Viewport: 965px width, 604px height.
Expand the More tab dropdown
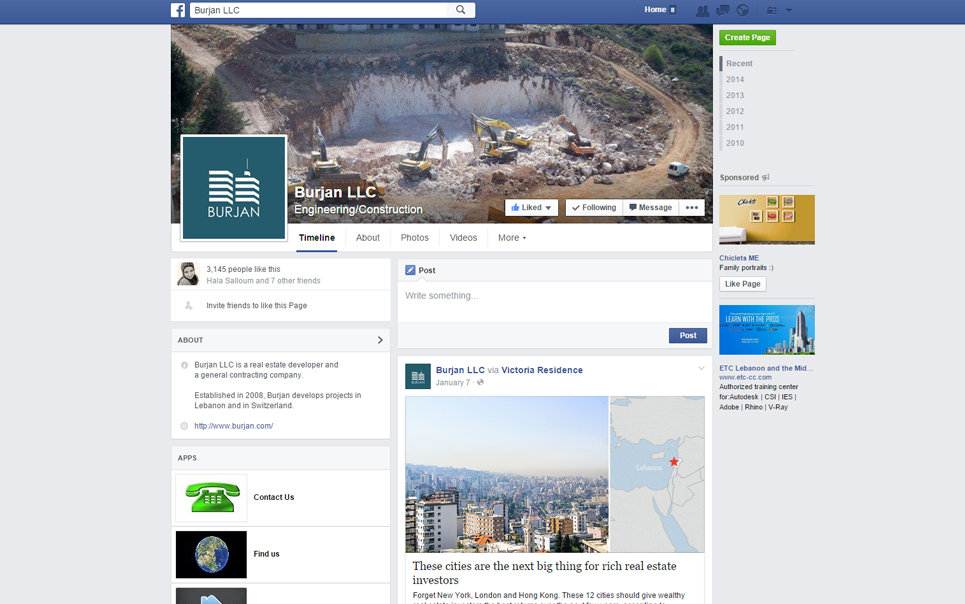pyautogui.click(x=511, y=238)
